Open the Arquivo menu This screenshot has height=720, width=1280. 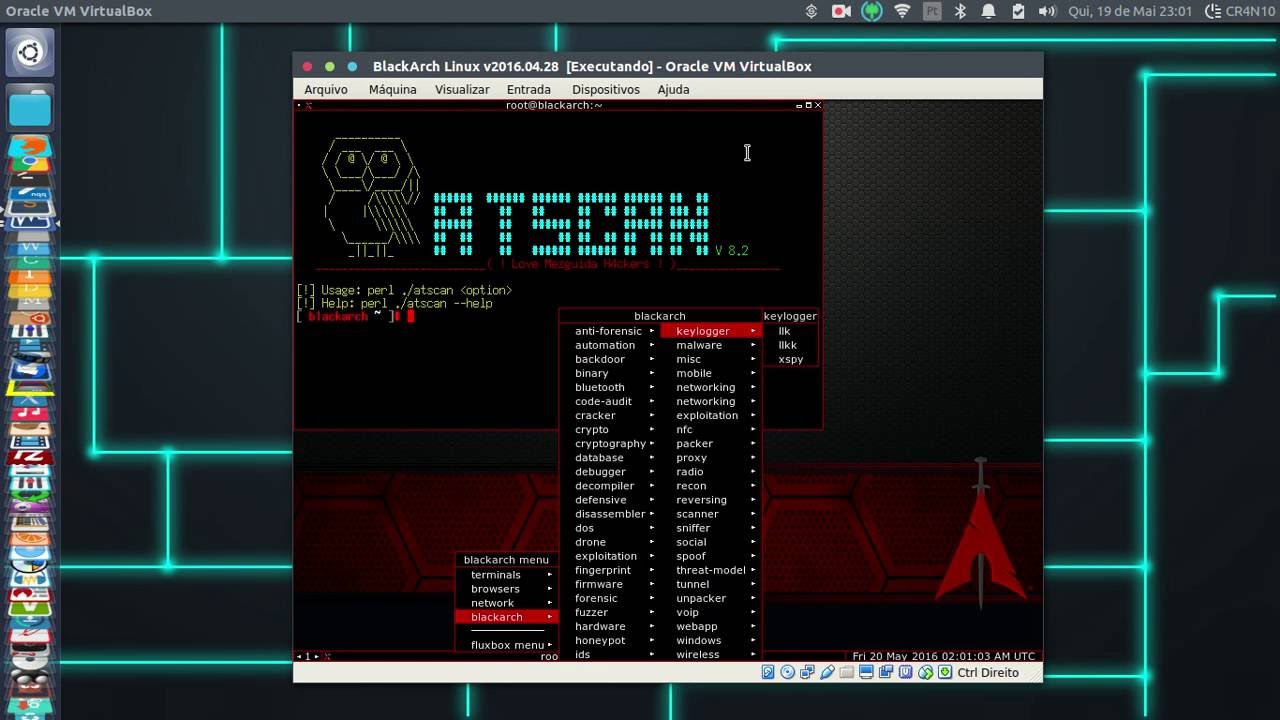(326, 89)
